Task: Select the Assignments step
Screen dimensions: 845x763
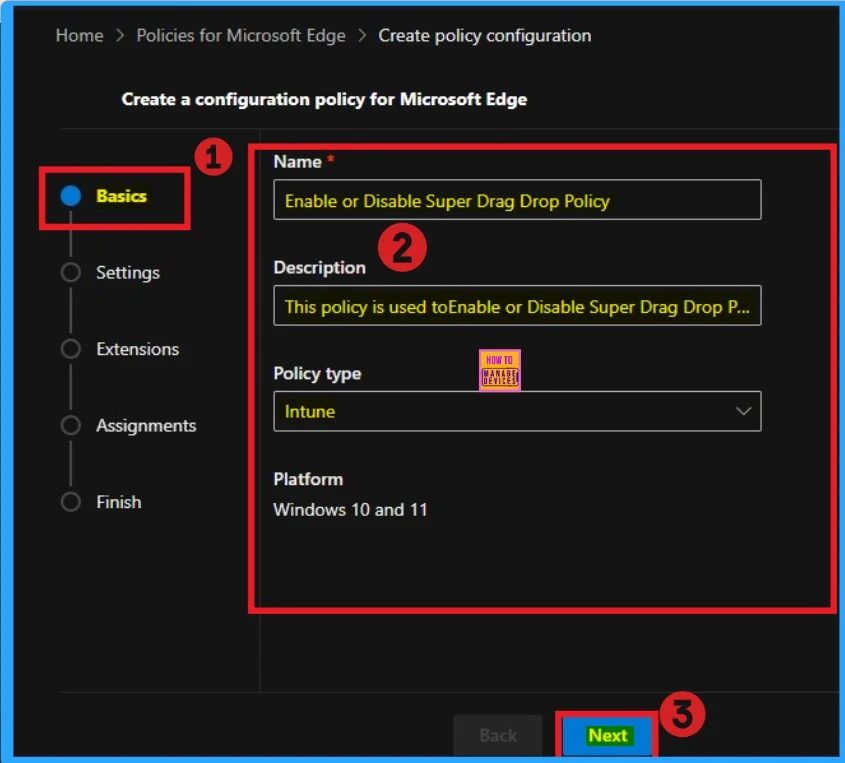Action: pyautogui.click(x=146, y=426)
